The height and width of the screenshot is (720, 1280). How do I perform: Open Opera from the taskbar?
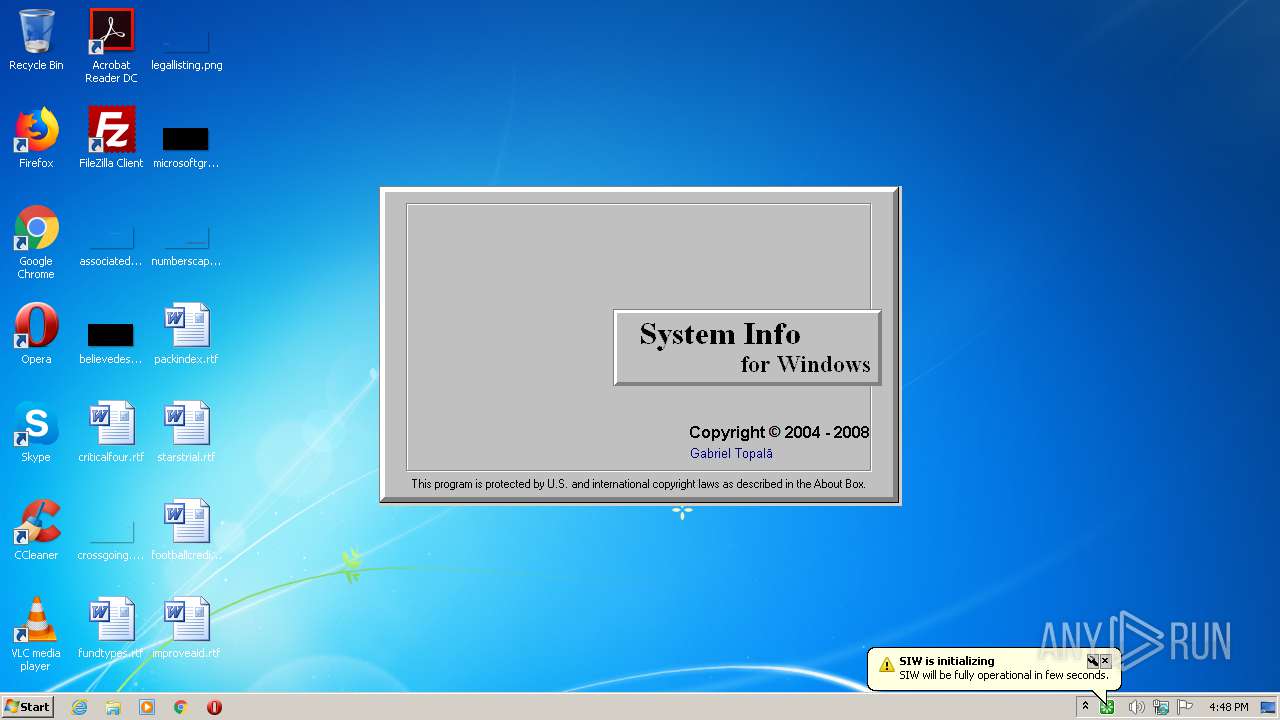pyautogui.click(x=214, y=707)
